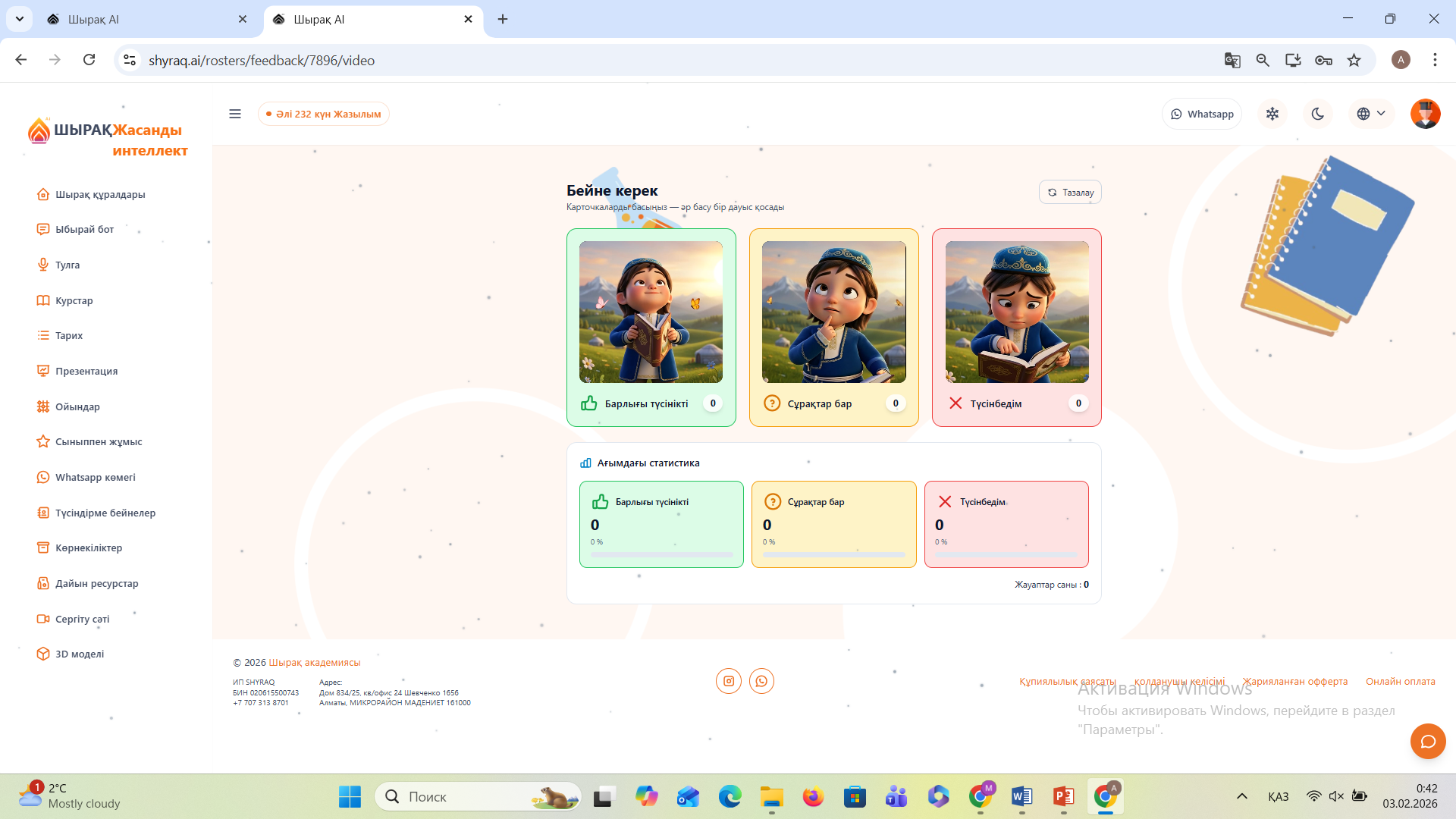Open the Whatsapp button in the header
The height and width of the screenshot is (819, 1456).
(1202, 114)
